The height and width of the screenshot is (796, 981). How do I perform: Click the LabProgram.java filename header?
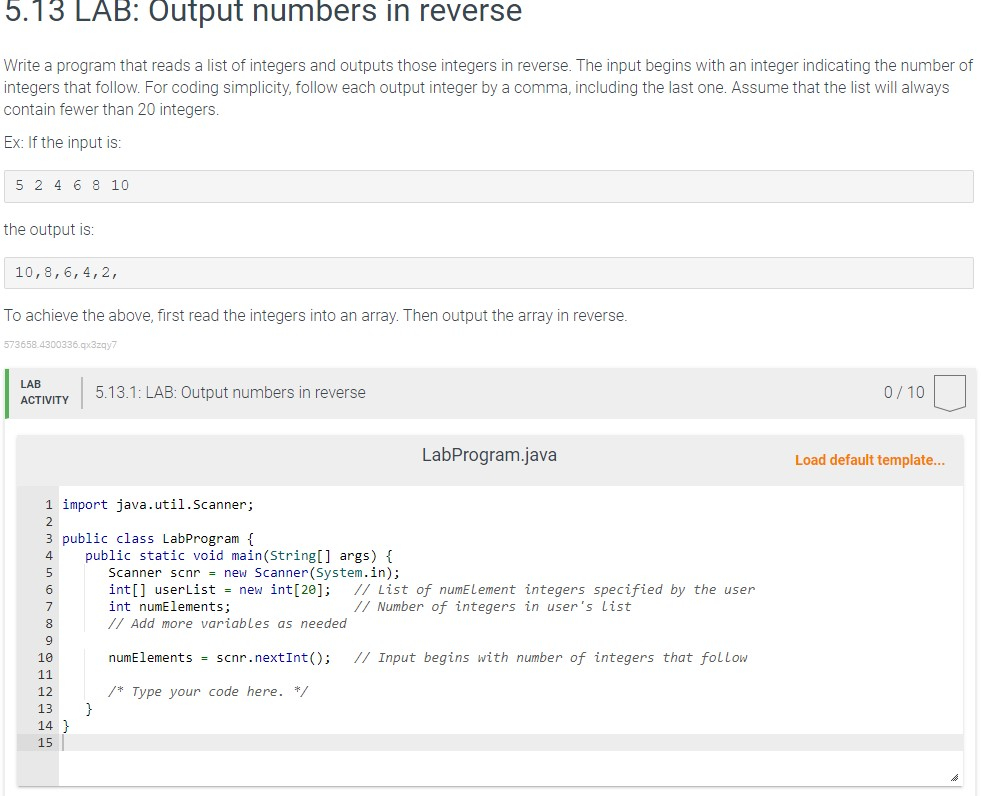[489, 455]
